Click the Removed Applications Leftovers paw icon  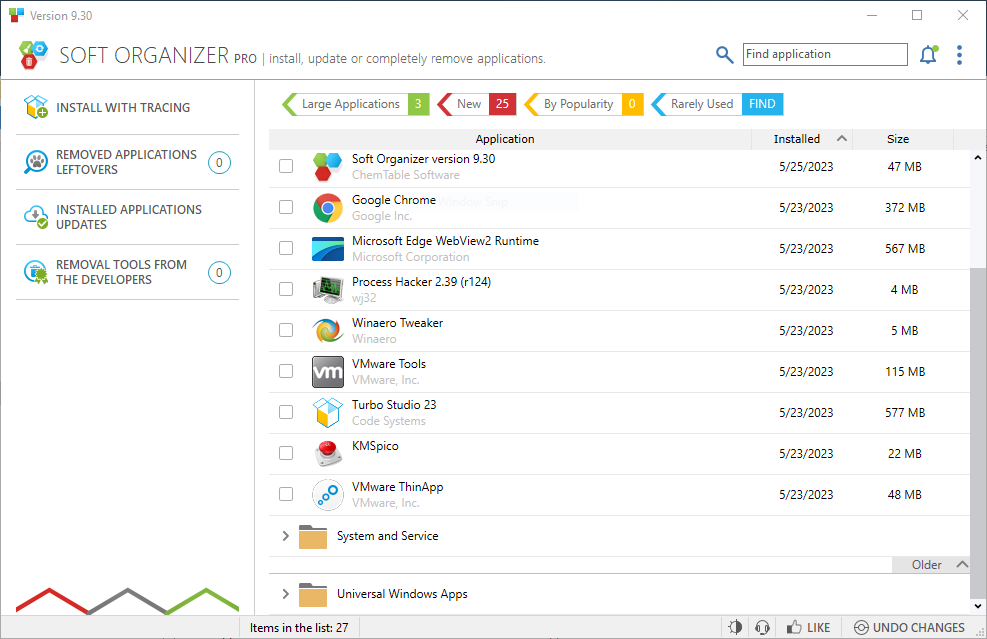[x=36, y=162]
